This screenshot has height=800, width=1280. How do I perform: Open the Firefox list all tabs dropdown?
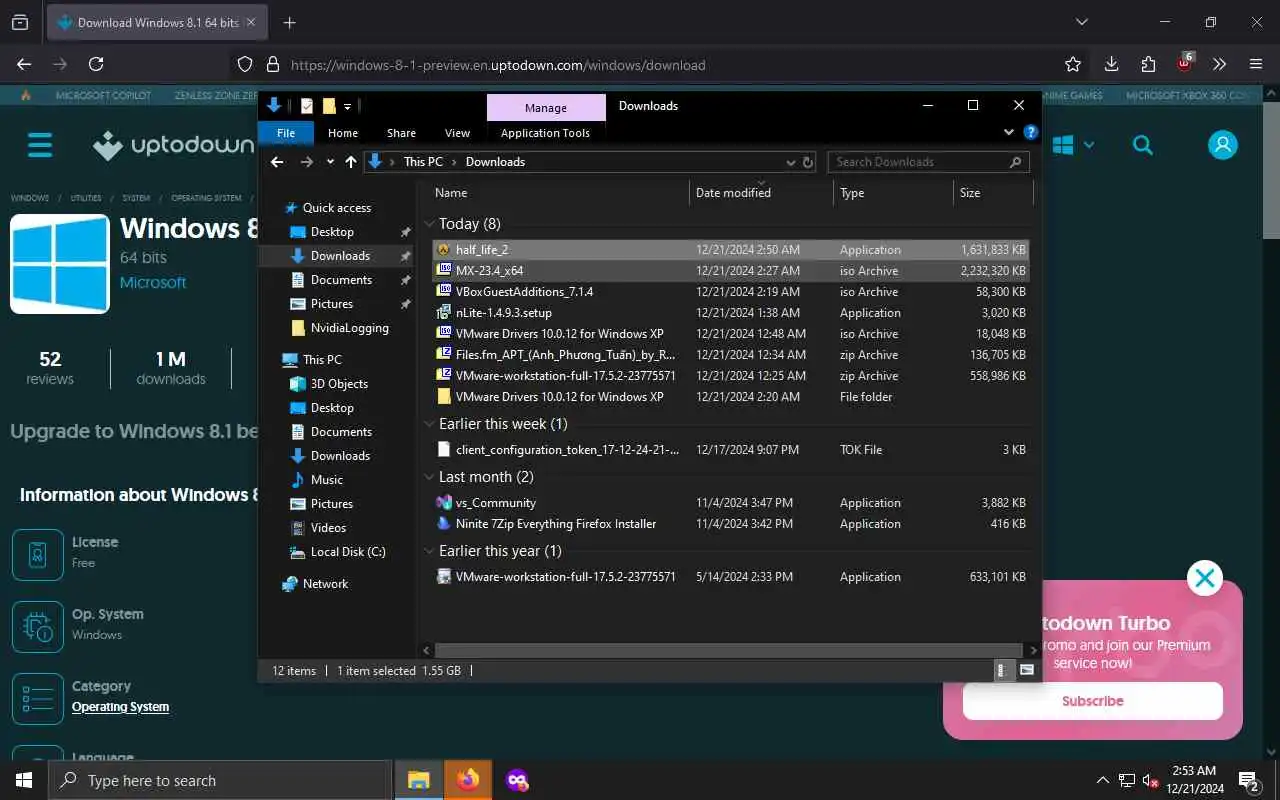pos(1081,22)
